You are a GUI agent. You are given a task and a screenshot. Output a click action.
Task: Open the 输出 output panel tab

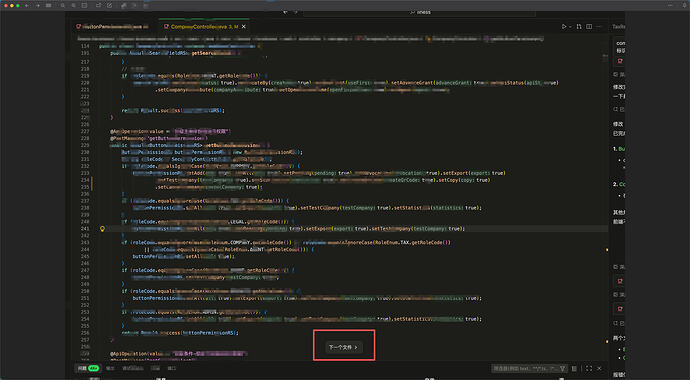click(110, 369)
